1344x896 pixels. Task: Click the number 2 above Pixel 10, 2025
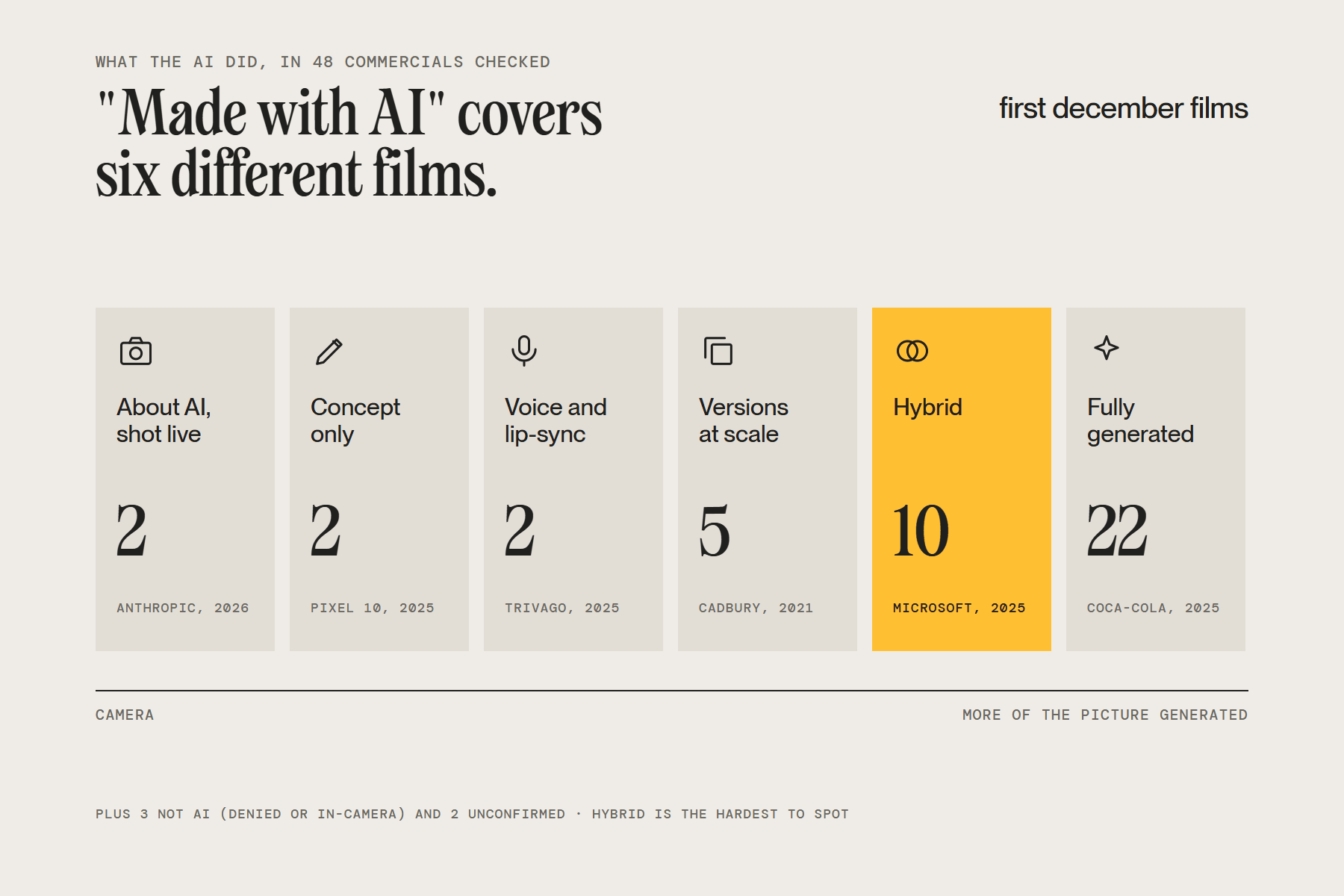coord(326,530)
